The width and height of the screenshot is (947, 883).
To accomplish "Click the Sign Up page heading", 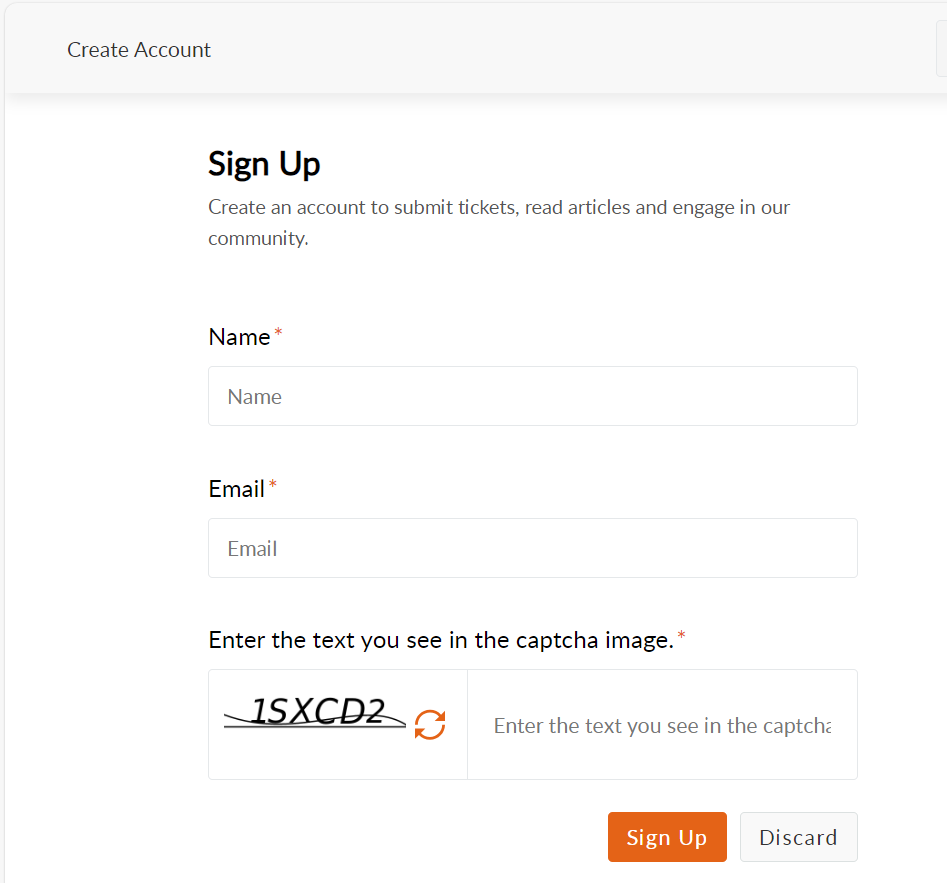I will click(264, 163).
